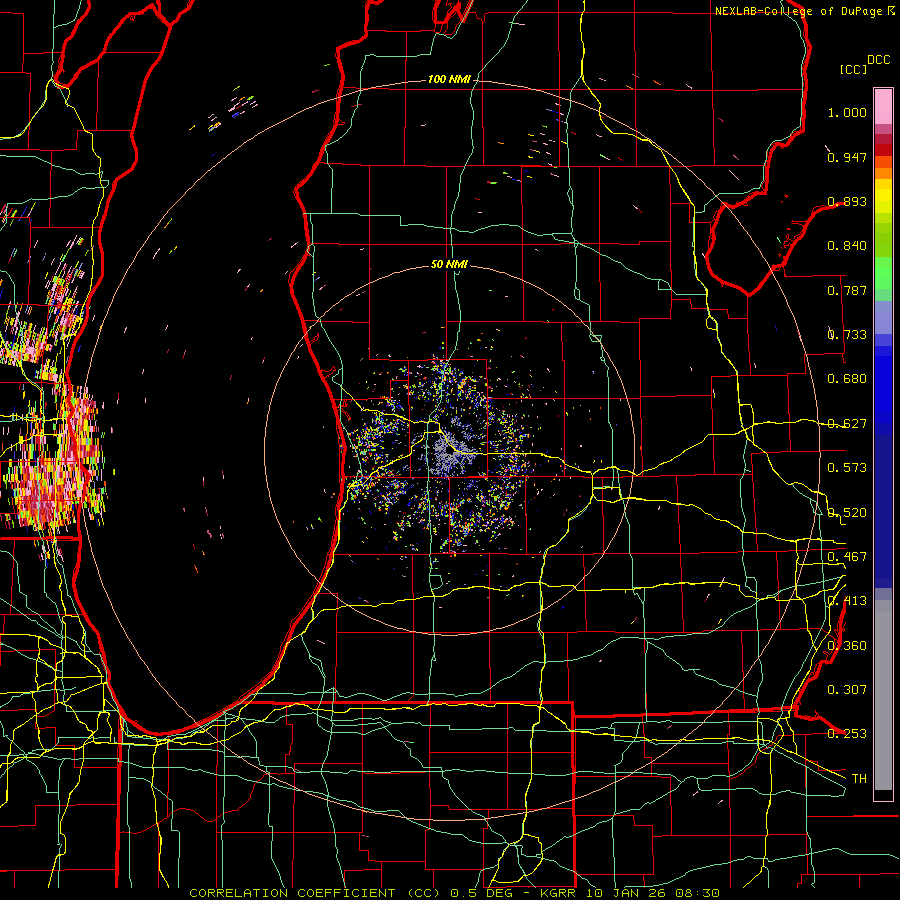Click the 0.520 scale value
Screen dimensions: 900x900
[x=847, y=513]
